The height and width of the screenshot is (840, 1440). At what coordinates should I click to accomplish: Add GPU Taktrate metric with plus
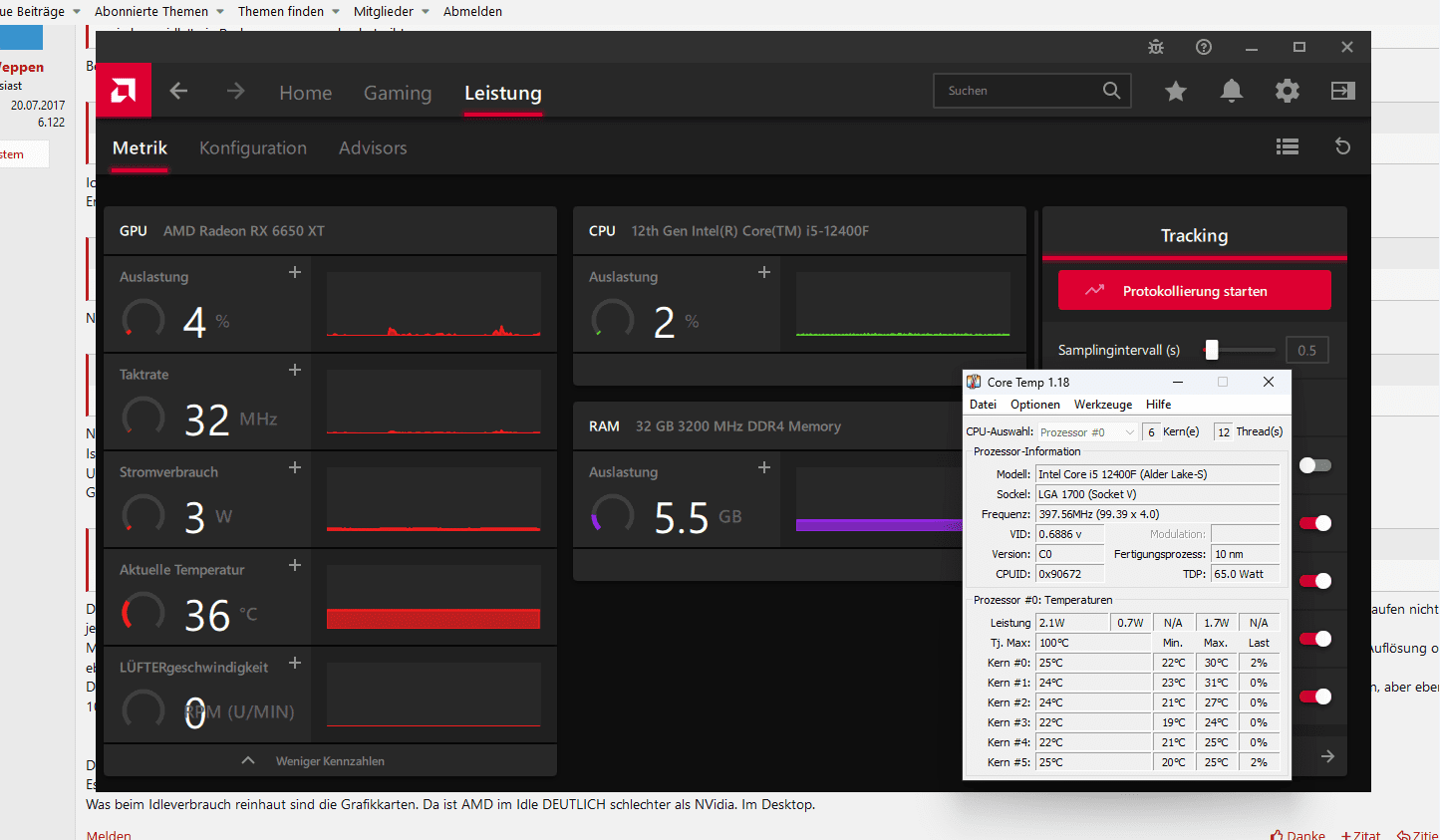[295, 370]
